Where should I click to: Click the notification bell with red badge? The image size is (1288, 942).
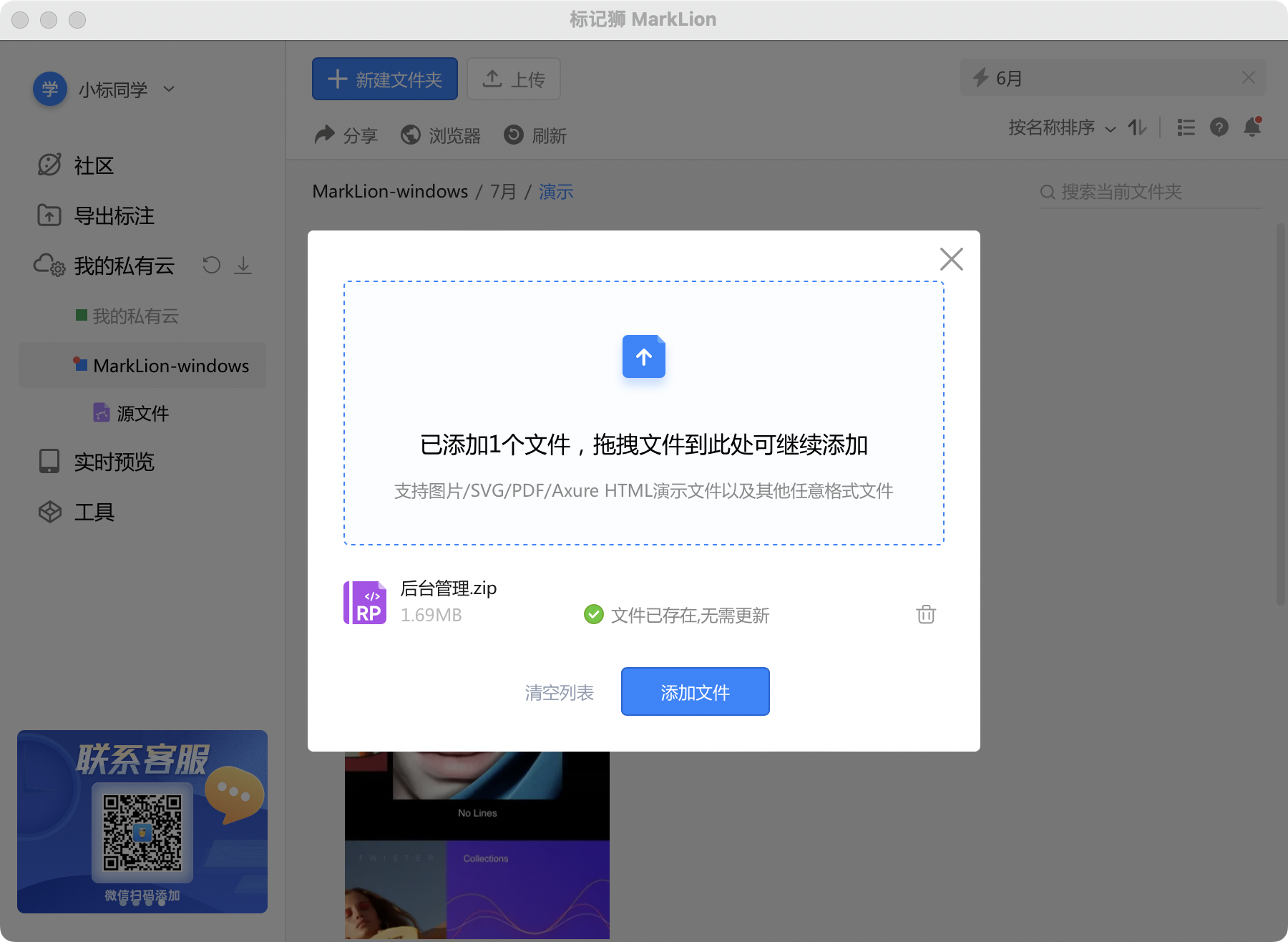1252,127
